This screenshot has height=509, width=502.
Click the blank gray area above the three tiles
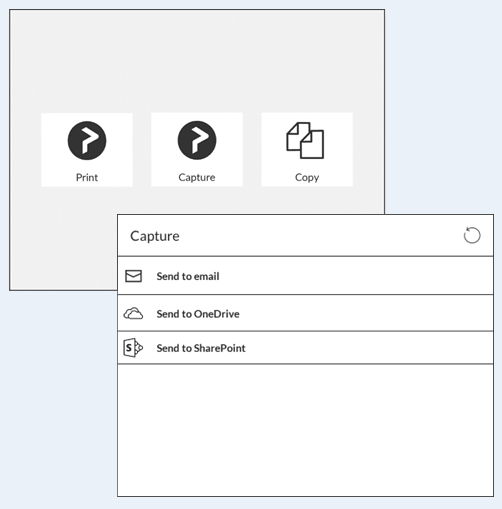tap(197, 62)
